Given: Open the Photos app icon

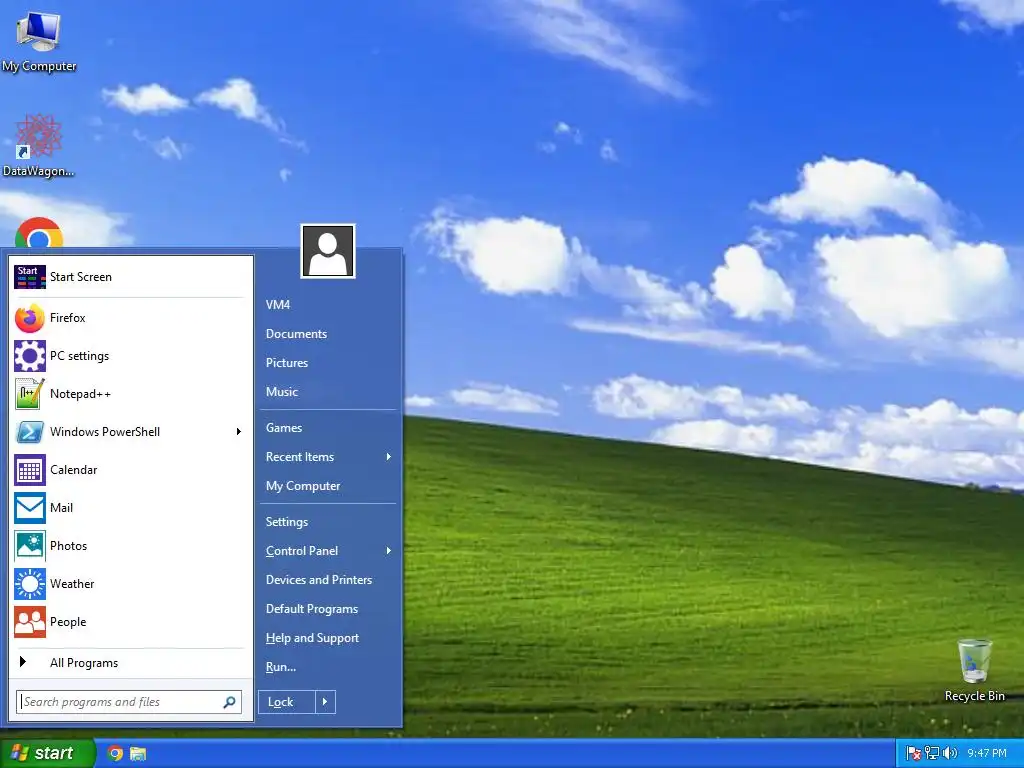Looking at the screenshot, I should [x=30, y=545].
